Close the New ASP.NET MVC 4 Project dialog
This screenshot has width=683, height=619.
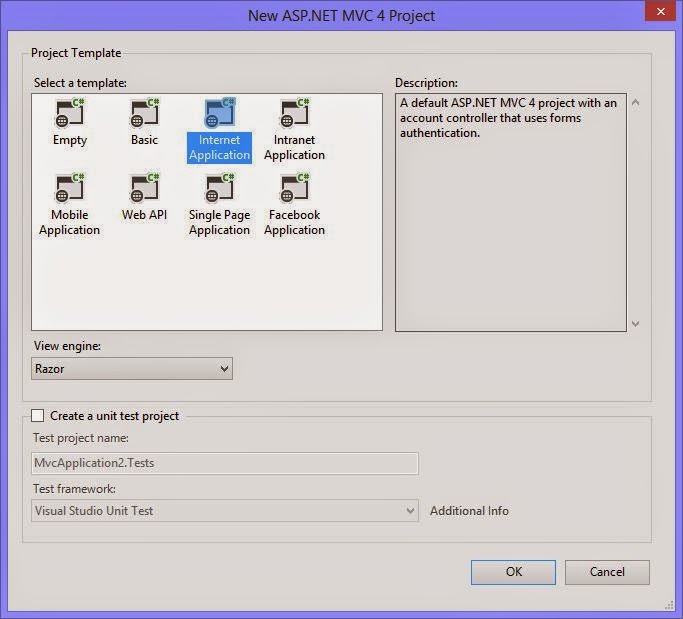pyautogui.click(x=660, y=11)
